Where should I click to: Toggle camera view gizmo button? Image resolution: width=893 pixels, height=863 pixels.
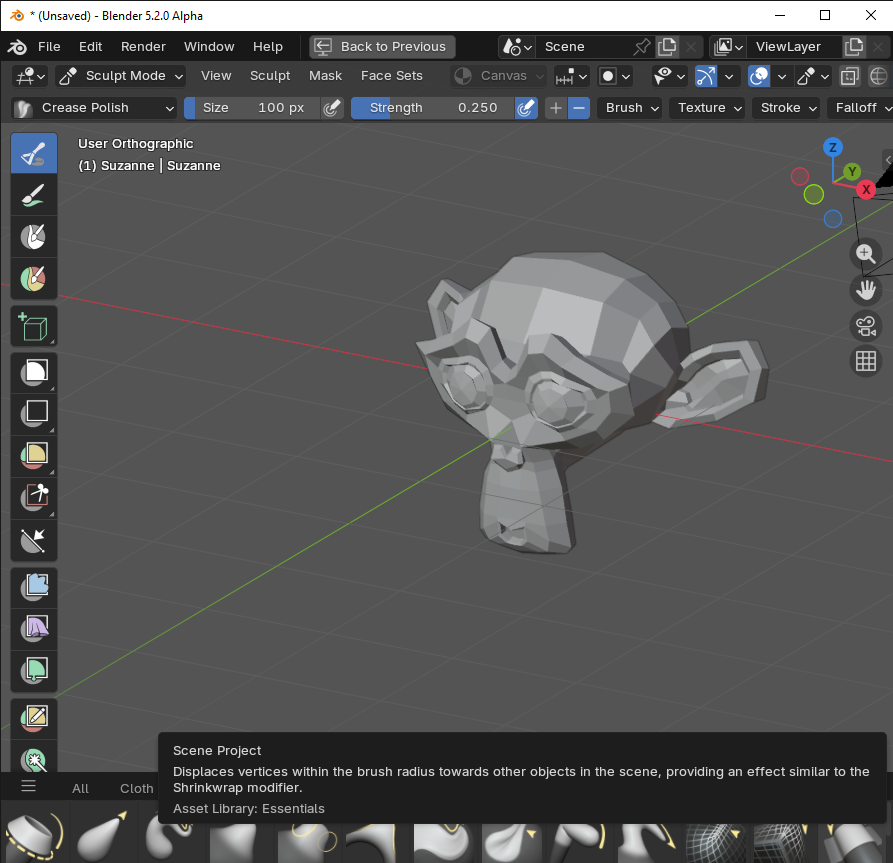coord(866,325)
